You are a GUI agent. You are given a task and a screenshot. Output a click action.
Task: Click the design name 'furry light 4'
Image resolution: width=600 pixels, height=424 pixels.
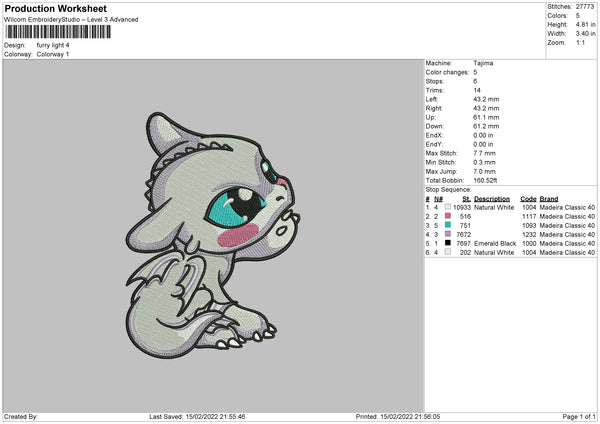(x=53, y=45)
